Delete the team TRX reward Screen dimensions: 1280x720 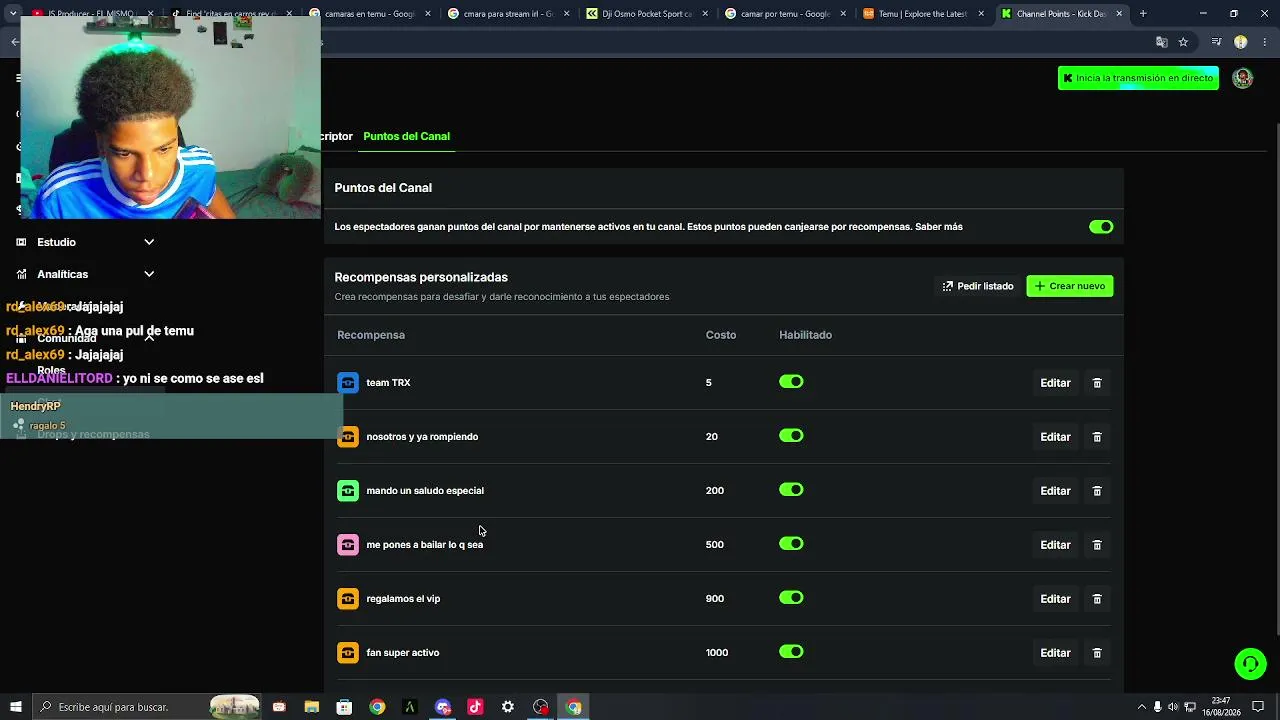(1097, 383)
